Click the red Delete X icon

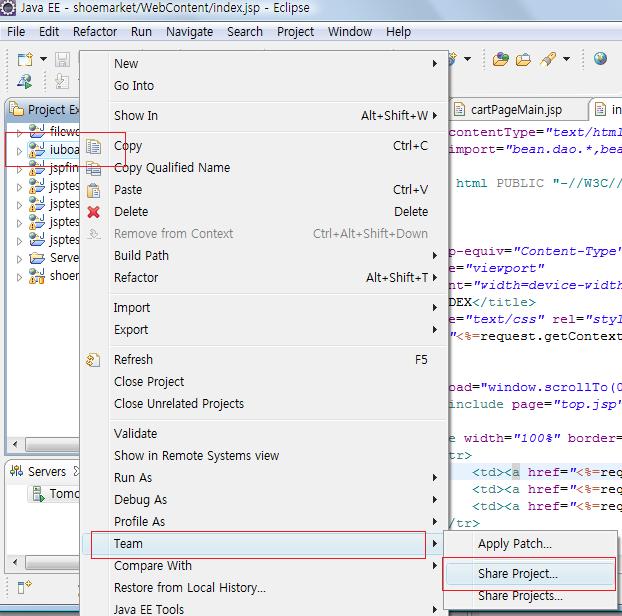tap(93, 212)
